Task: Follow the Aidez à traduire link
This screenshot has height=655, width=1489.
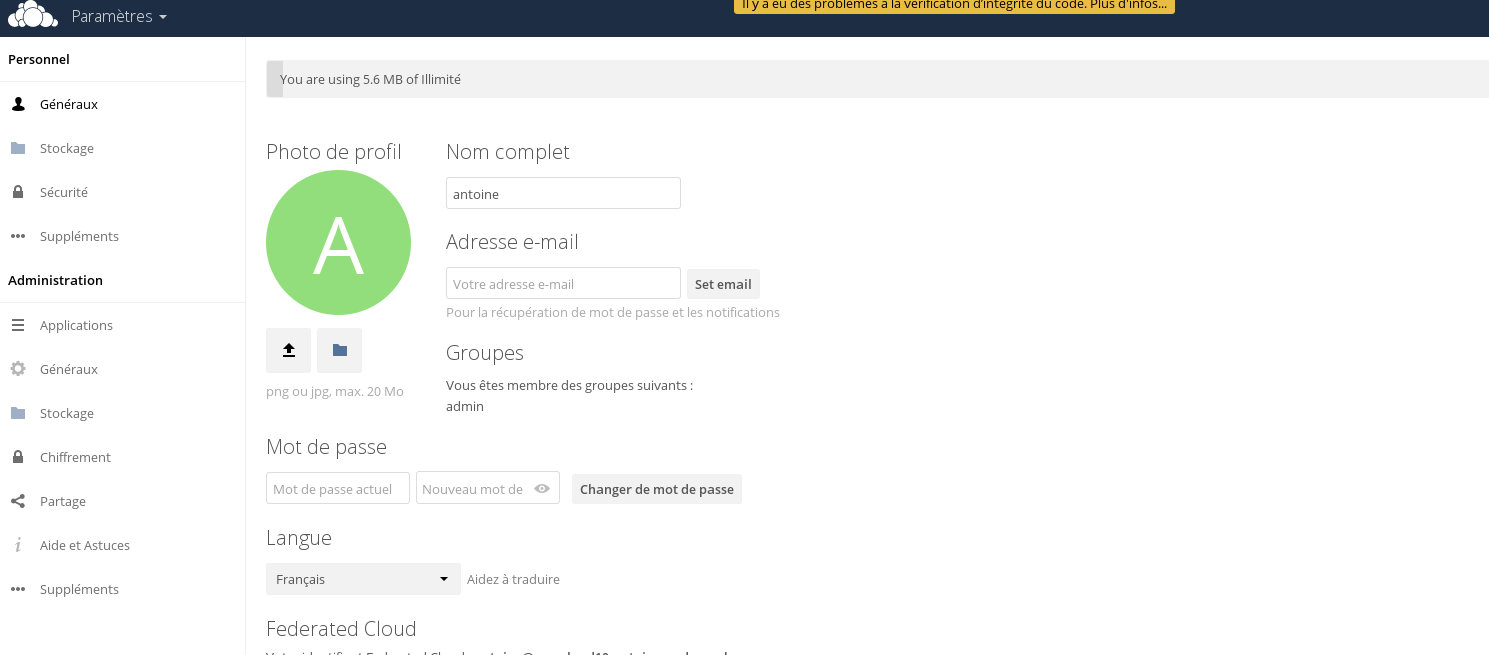Action: click(x=513, y=579)
